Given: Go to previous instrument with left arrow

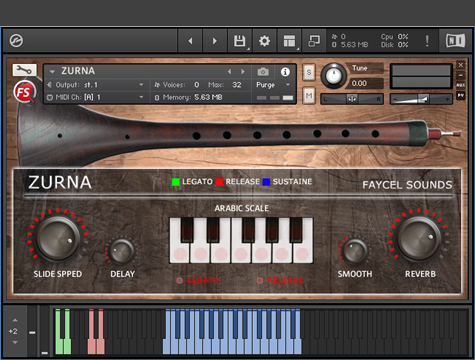Looking at the screenshot, I should coord(190,41).
